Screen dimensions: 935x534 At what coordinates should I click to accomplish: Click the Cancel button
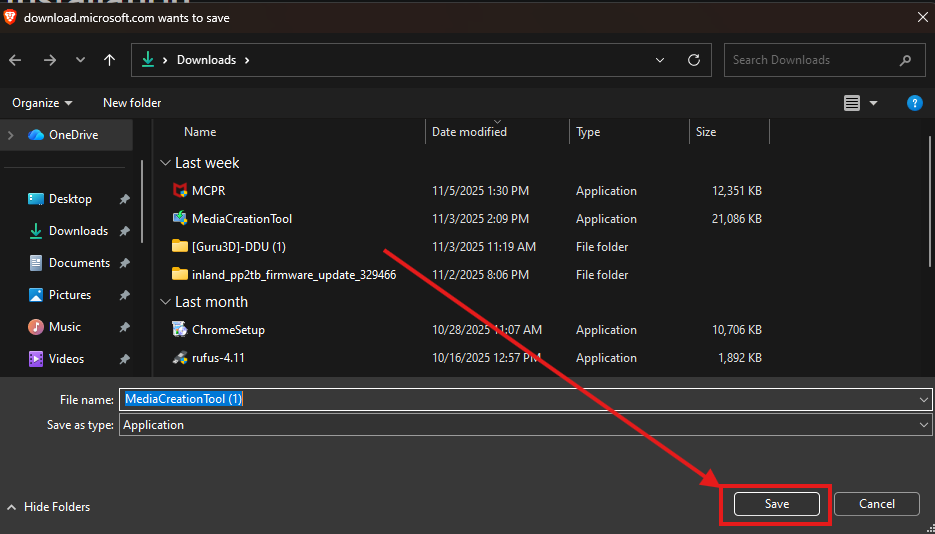click(877, 504)
